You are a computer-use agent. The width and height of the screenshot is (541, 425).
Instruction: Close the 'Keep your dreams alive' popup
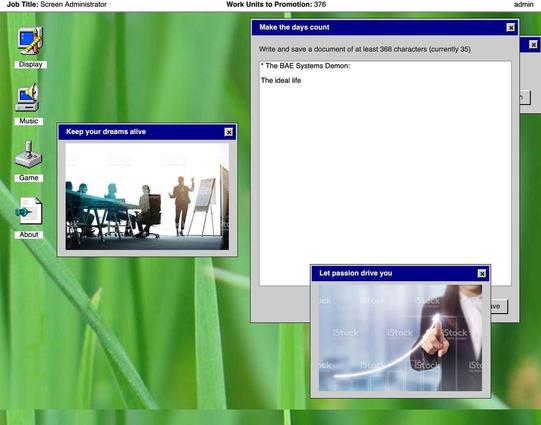click(x=228, y=132)
